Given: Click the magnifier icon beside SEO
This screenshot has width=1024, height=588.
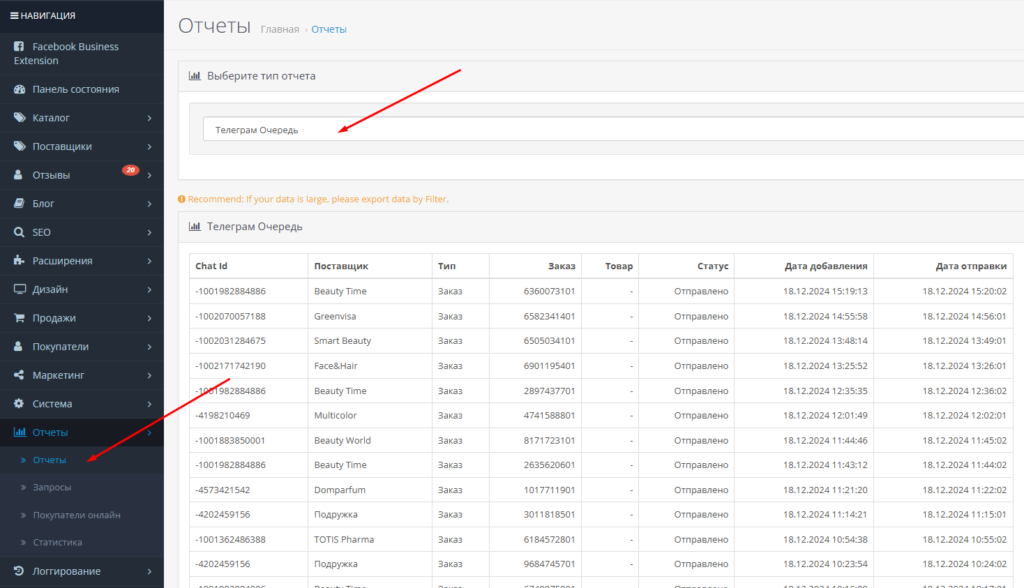Looking at the screenshot, I should pyautogui.click(x=20, y=232).
